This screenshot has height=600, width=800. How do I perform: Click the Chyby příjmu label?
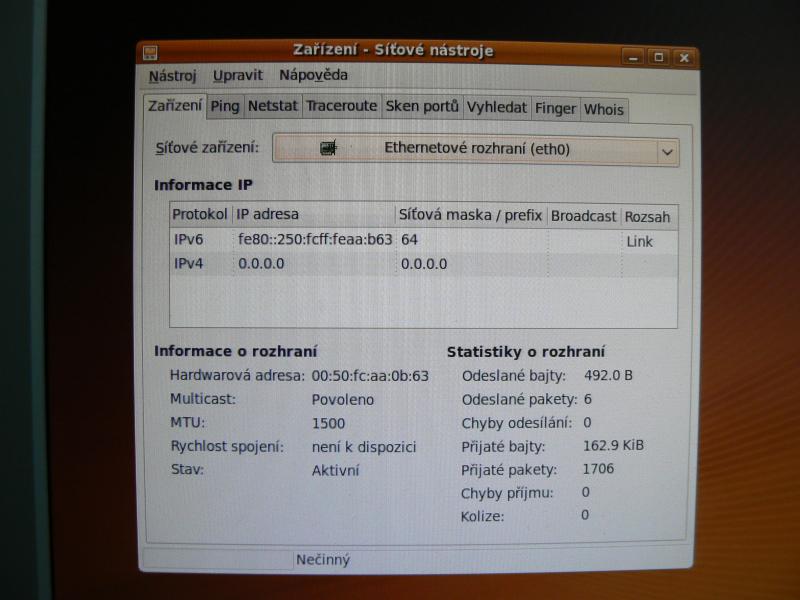507,493
